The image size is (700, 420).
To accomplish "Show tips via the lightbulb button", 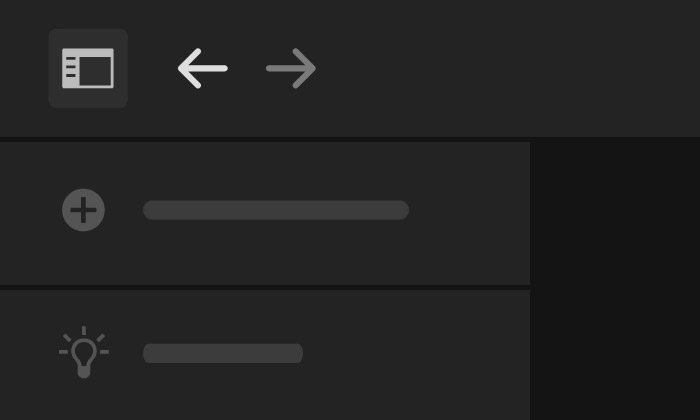I will pos(84,352).
